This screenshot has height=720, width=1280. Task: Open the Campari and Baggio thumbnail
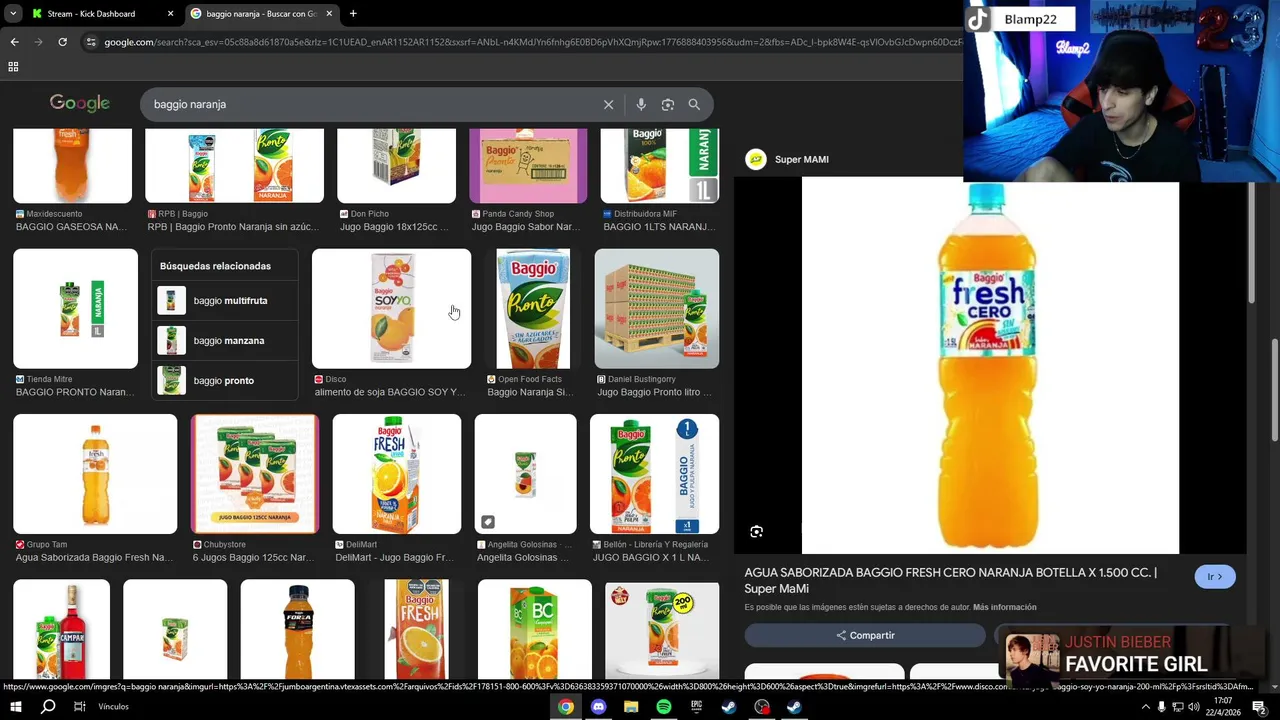point(62,630)
